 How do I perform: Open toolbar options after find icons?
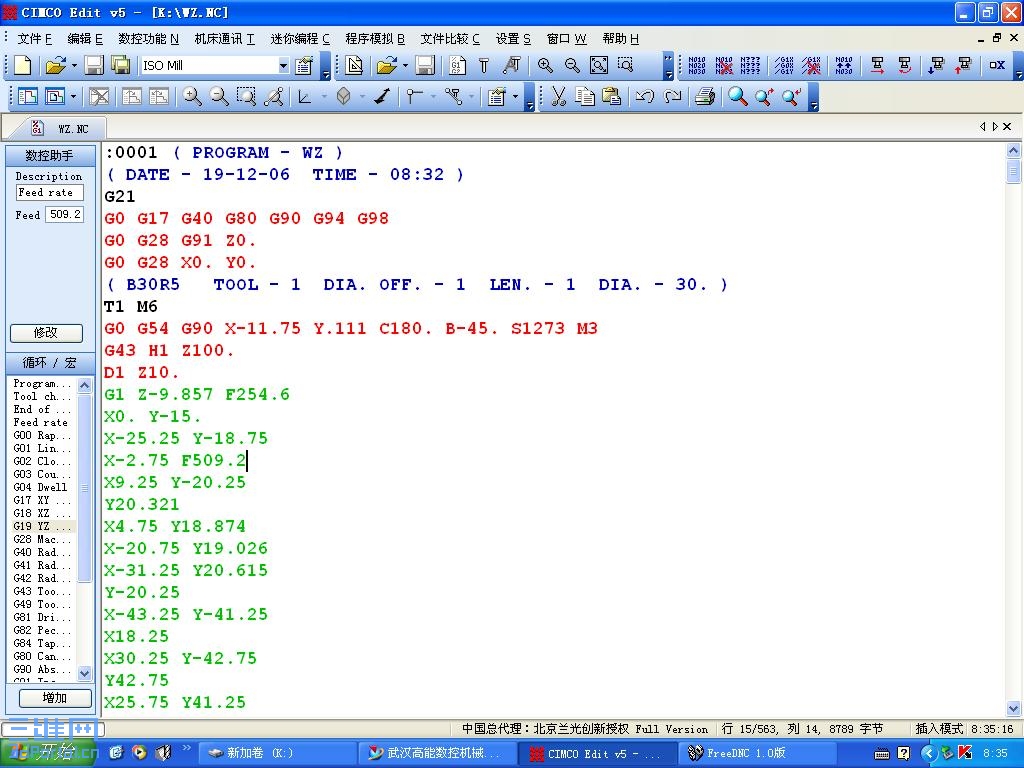[814, 97]
